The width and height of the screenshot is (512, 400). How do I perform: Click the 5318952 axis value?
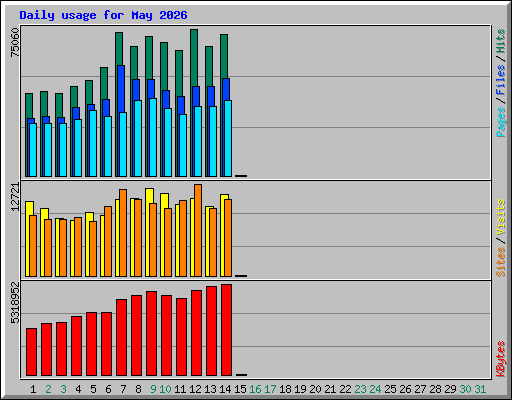tap(15, 303)
